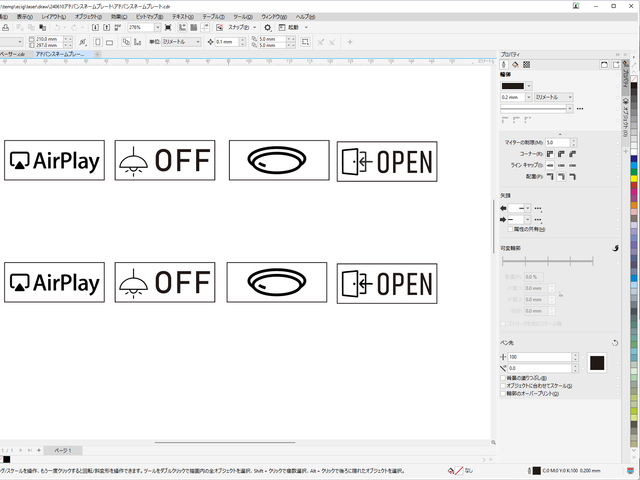The width and height of the screenshot is (640, 480).
Task: Click the options gear icon in toolbar
Action: (x=268, y=28)
